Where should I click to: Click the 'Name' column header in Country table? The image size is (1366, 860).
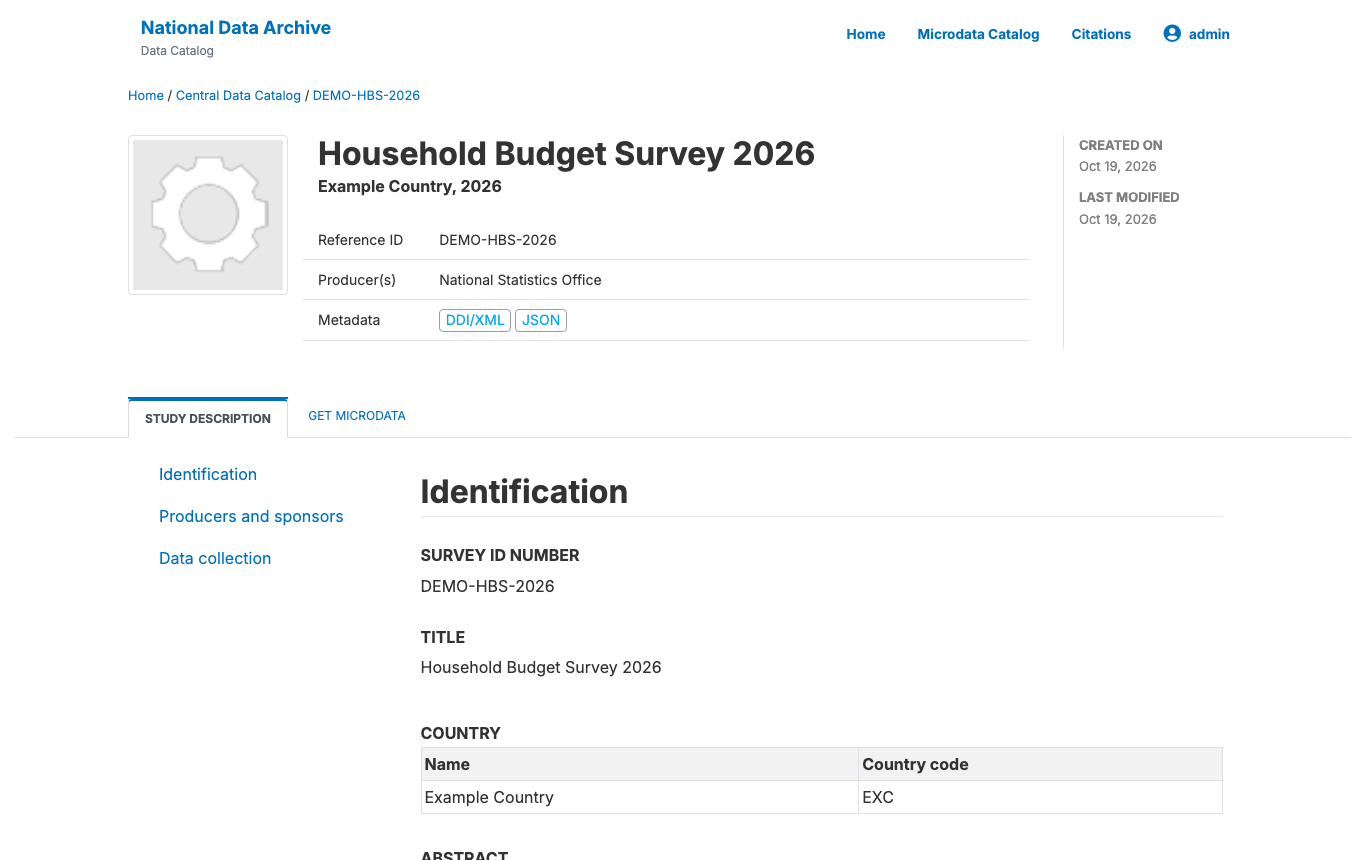(639, 764)
